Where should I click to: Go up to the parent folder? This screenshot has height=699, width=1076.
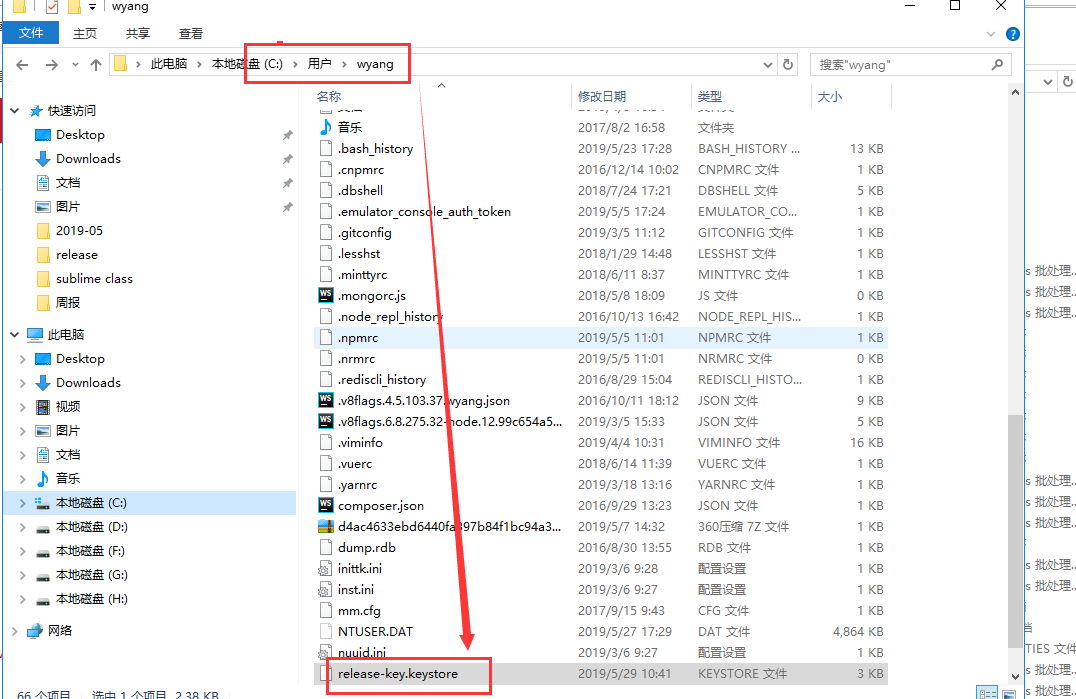coord(95,63)
